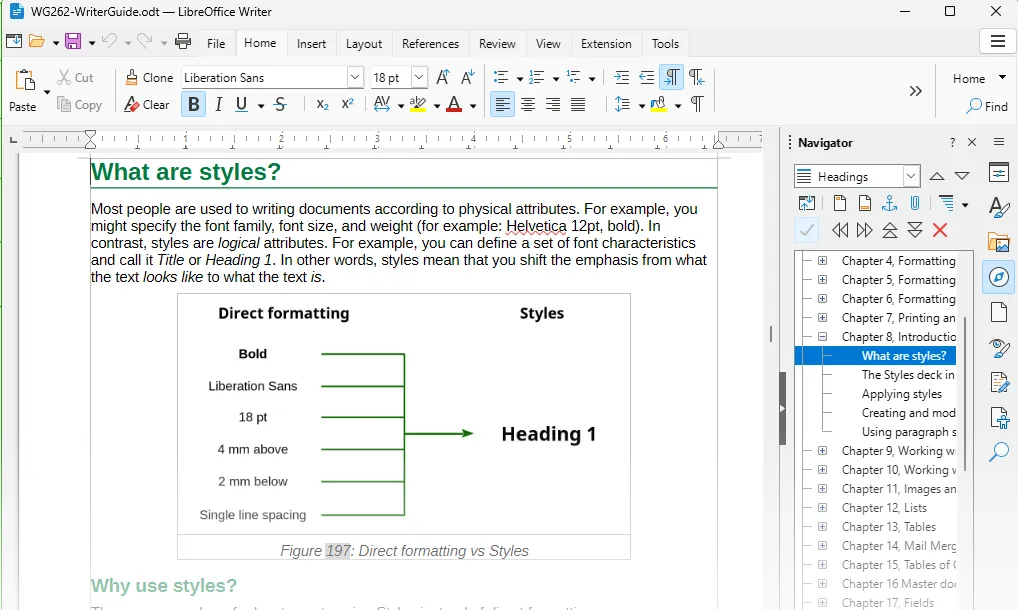Click the Navigator tree vertical scrollbar
The width and height of the screenshot is (1018, 610).
965,394
